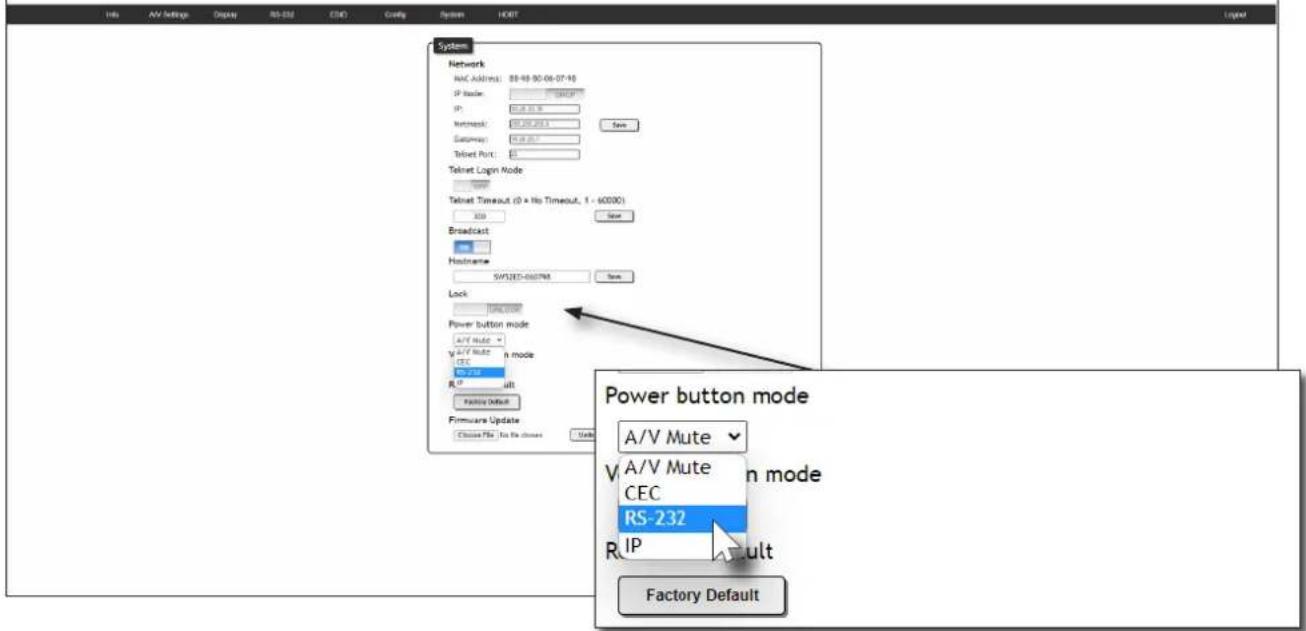Viewport: 1306px width, 631px height.
Task: Open the A/V Mute dropdown in the enlarged callout
Action: tap(682, 436)
